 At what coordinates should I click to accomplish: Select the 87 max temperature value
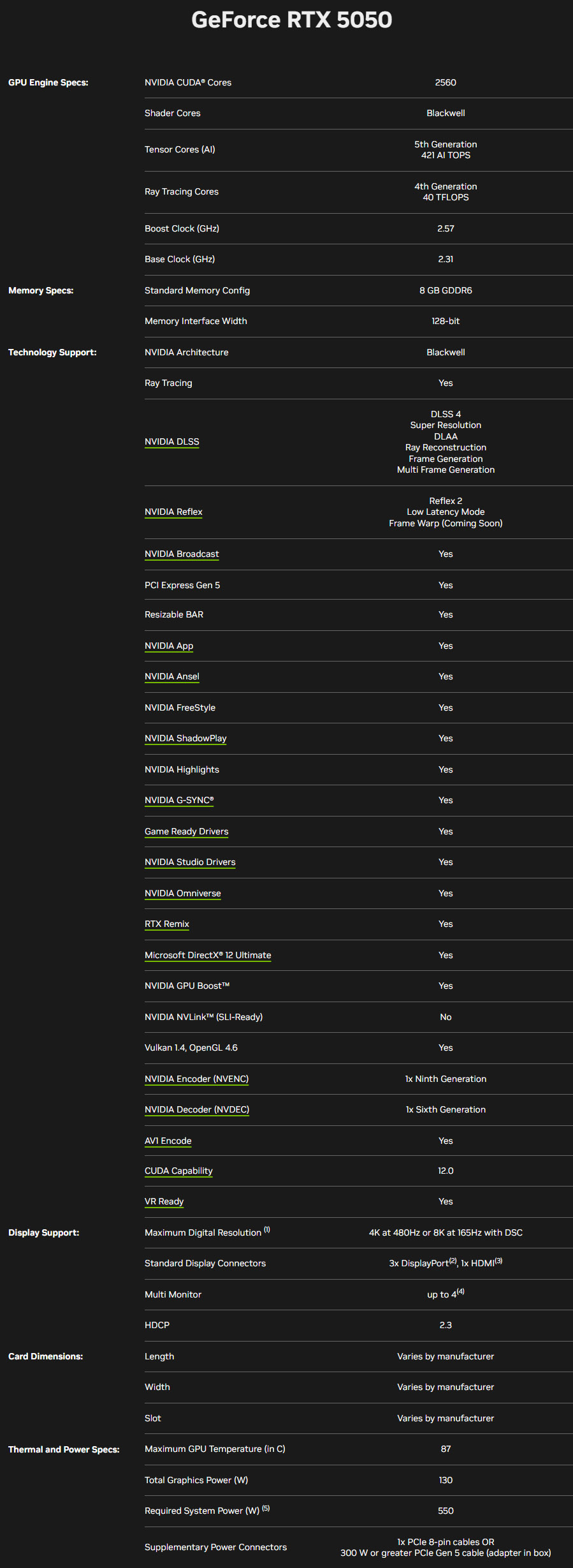(446, 1449)
